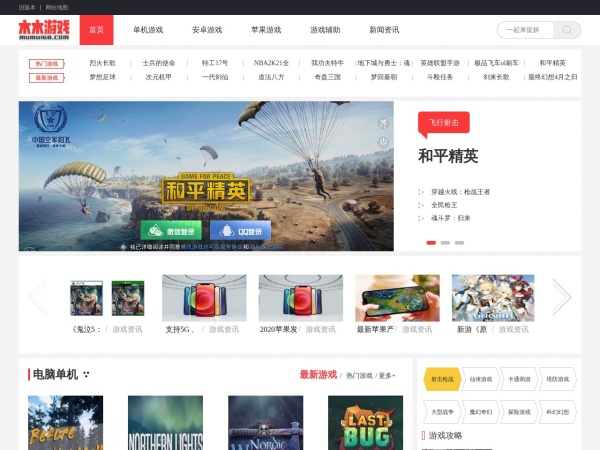
Task: Select the third banner slide indicator
Action: (x=459, y=243)
